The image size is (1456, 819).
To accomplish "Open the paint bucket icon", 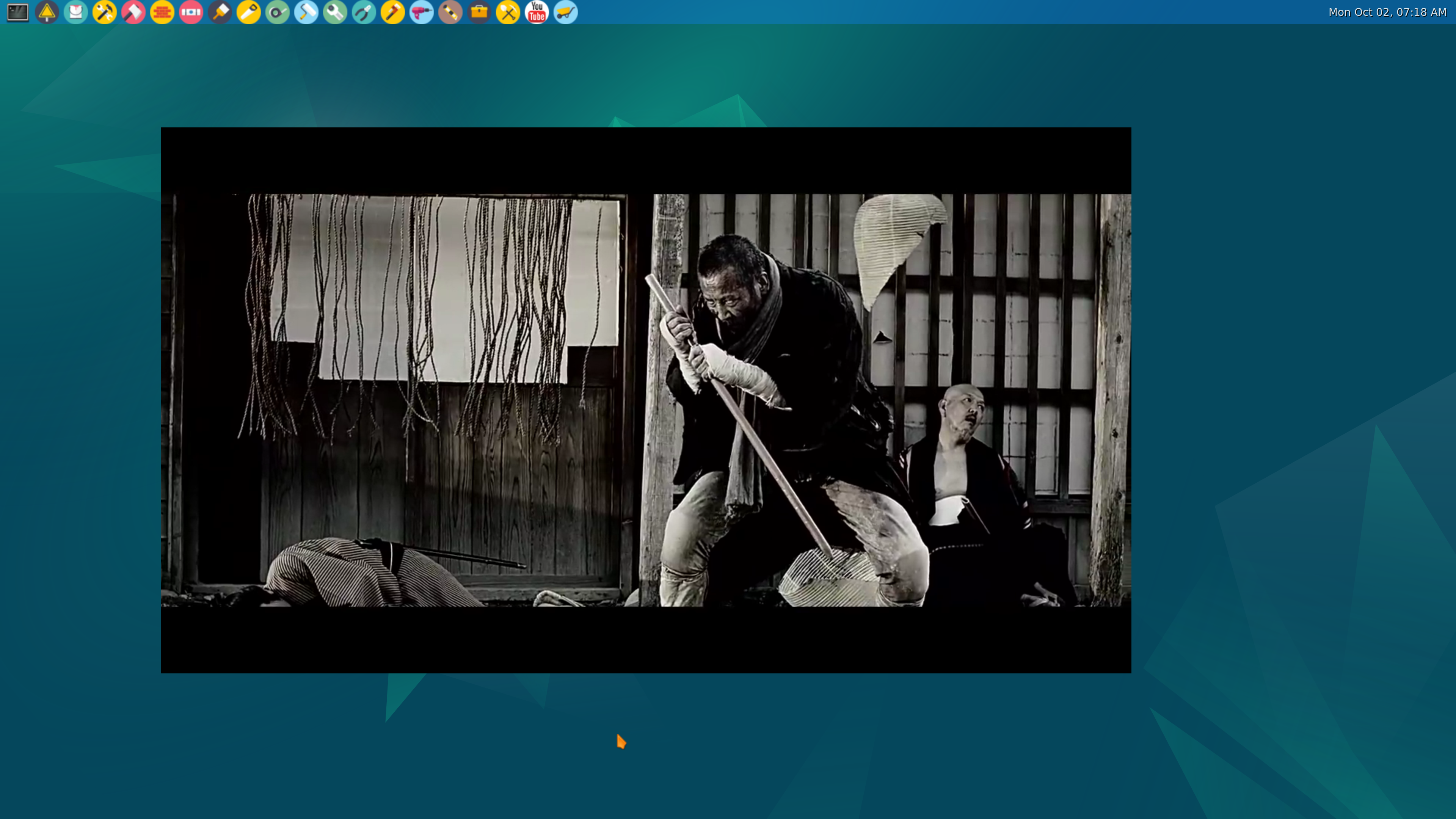I will (x=76, y=12).
